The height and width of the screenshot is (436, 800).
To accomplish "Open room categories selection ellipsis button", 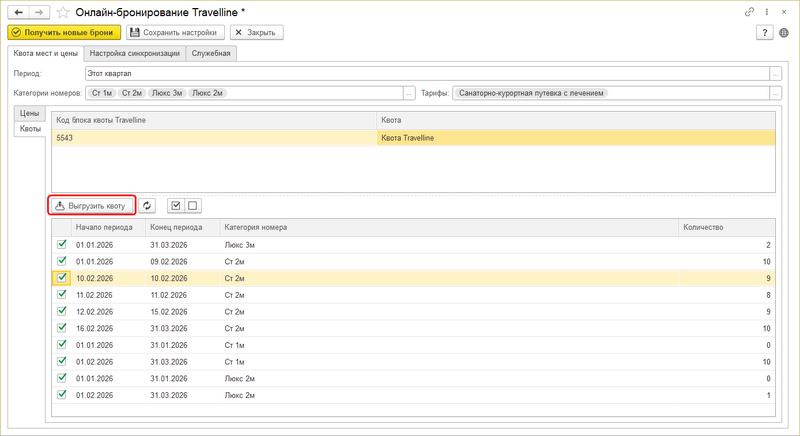I will [x=409, y=93].
